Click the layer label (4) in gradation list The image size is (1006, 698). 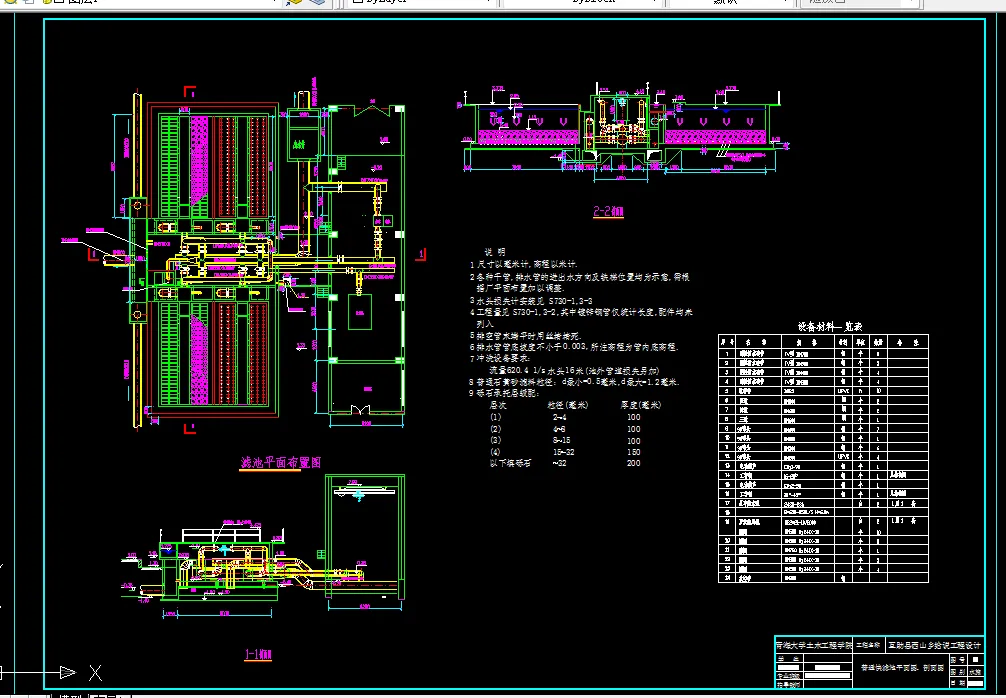495,452
